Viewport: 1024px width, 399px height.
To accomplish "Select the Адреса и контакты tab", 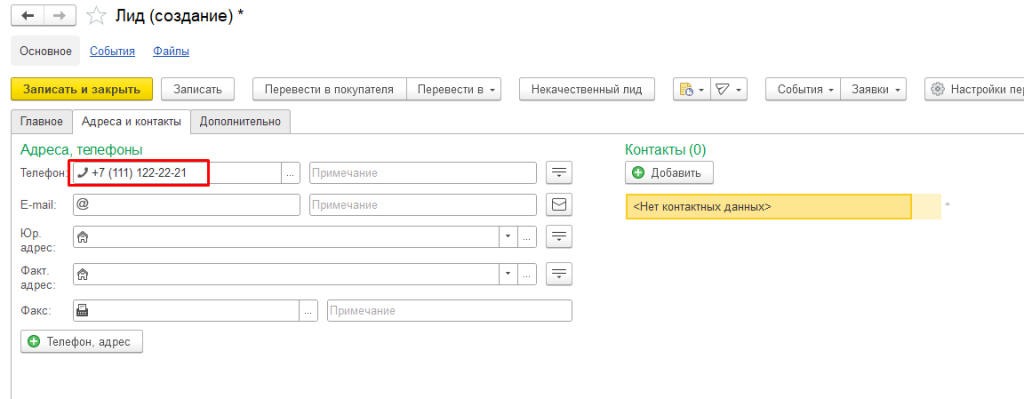I will [131, 121].
